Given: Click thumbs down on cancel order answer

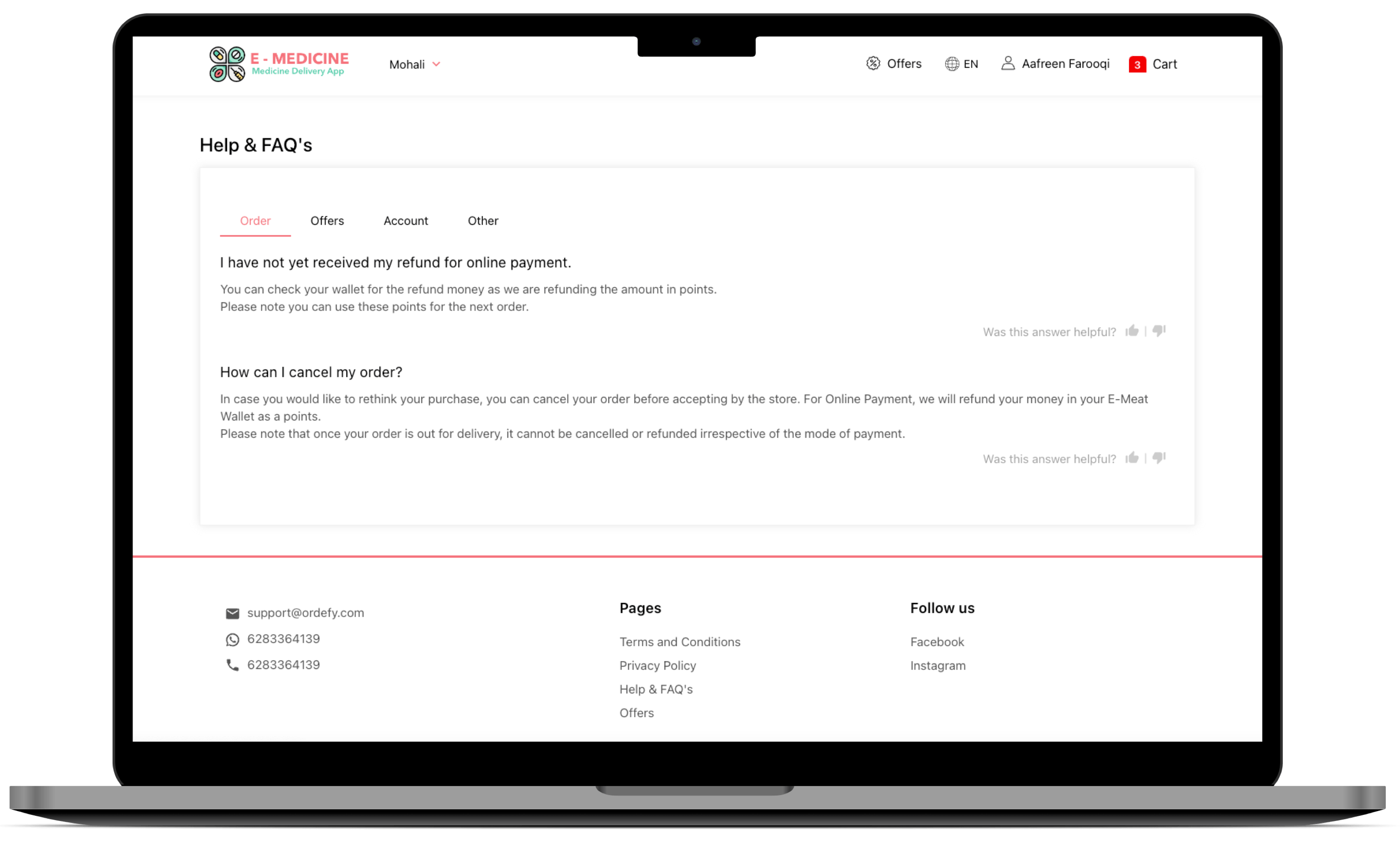Looking at the screenshot, I should [1159, 458].
